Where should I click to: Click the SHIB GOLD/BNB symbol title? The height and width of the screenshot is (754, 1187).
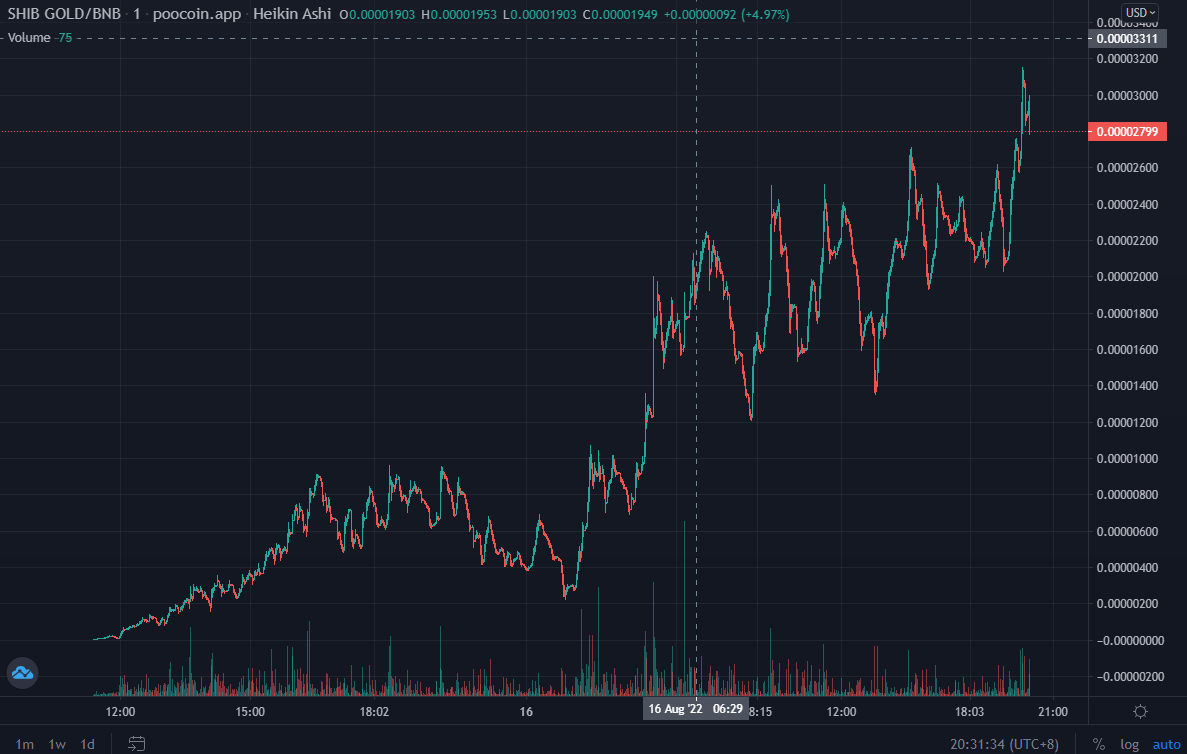(64, 14)
